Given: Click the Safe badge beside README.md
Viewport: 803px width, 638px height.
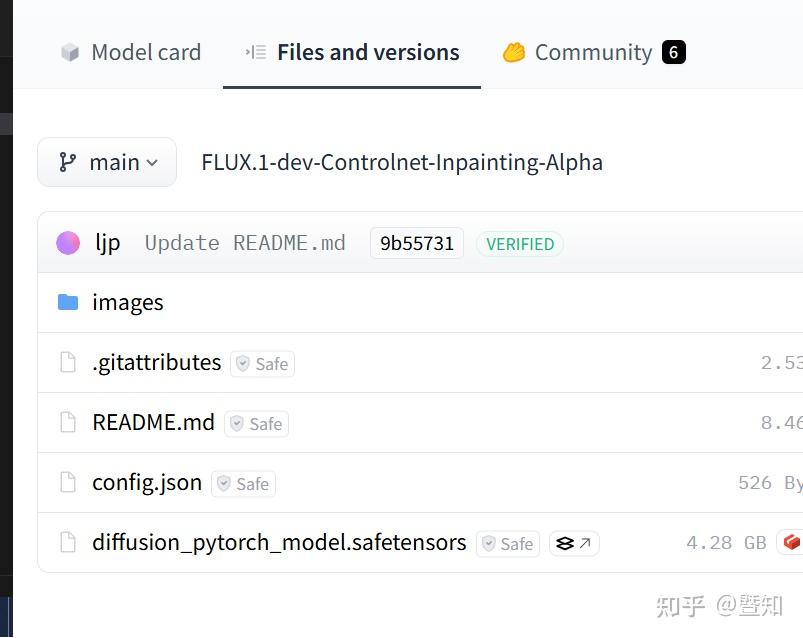Looking at the screenshot, I should pos(256,423).
